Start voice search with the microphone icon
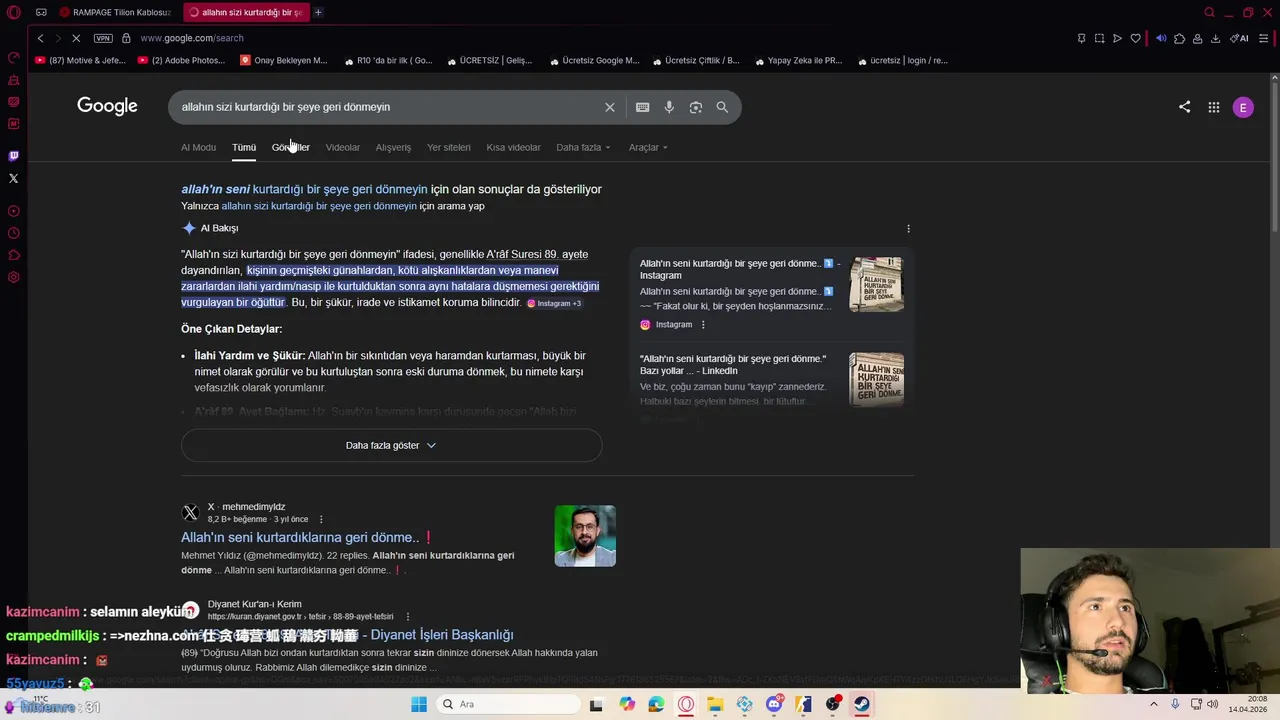 669,107
